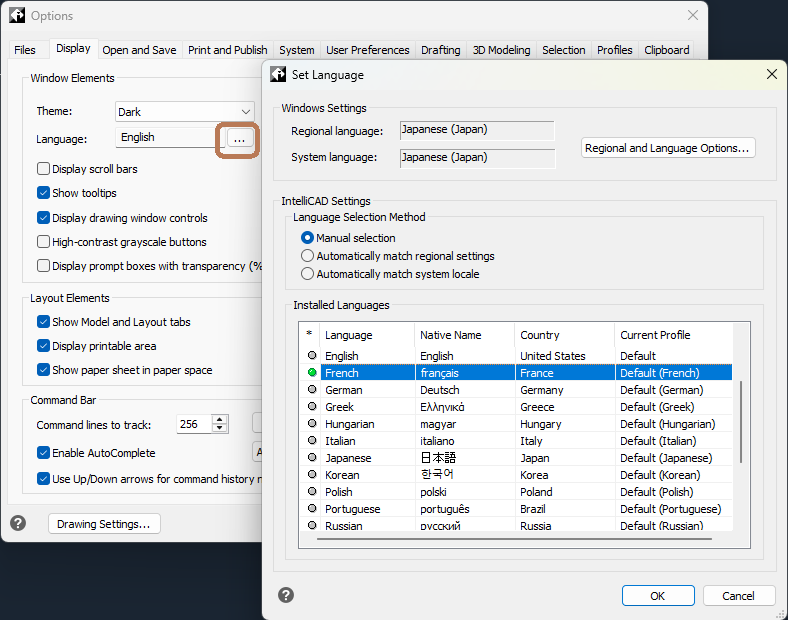The width and height of the screenshot is (788, 620).
Task: Switch to 3D Modeling tab
Action: click(502, 50)
